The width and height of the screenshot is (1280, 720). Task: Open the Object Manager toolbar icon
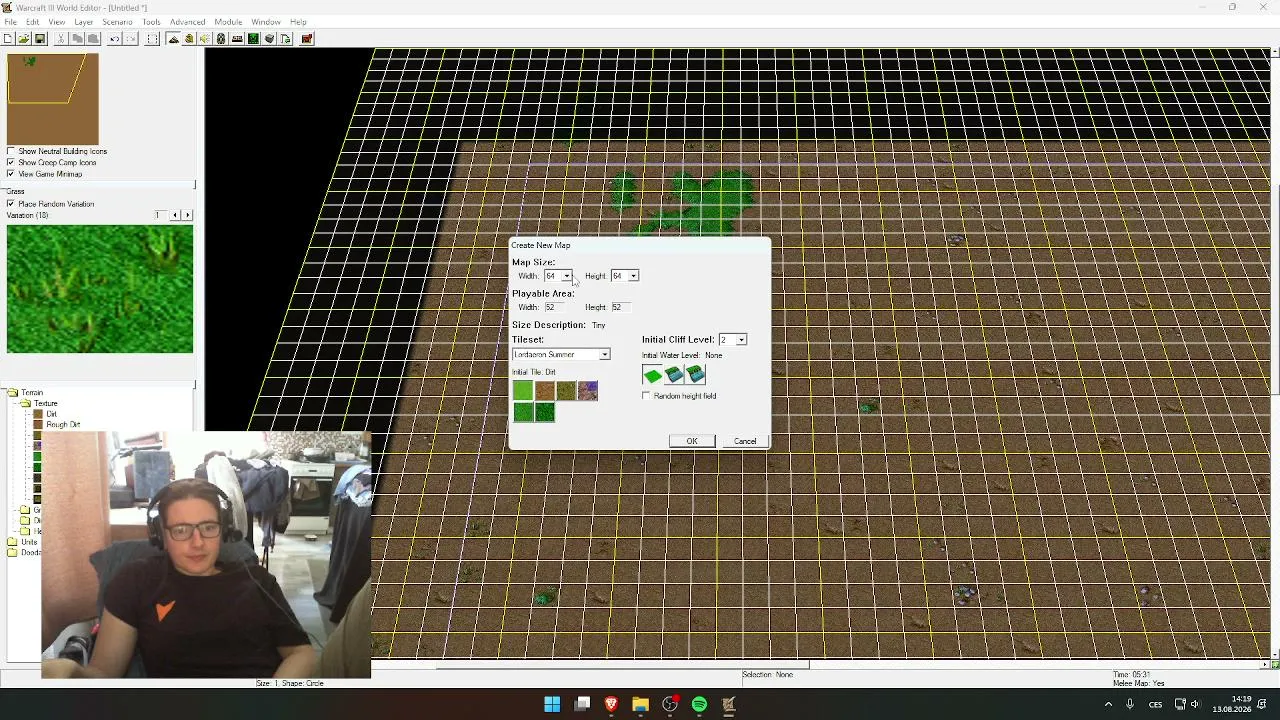[x=269, y=39]
